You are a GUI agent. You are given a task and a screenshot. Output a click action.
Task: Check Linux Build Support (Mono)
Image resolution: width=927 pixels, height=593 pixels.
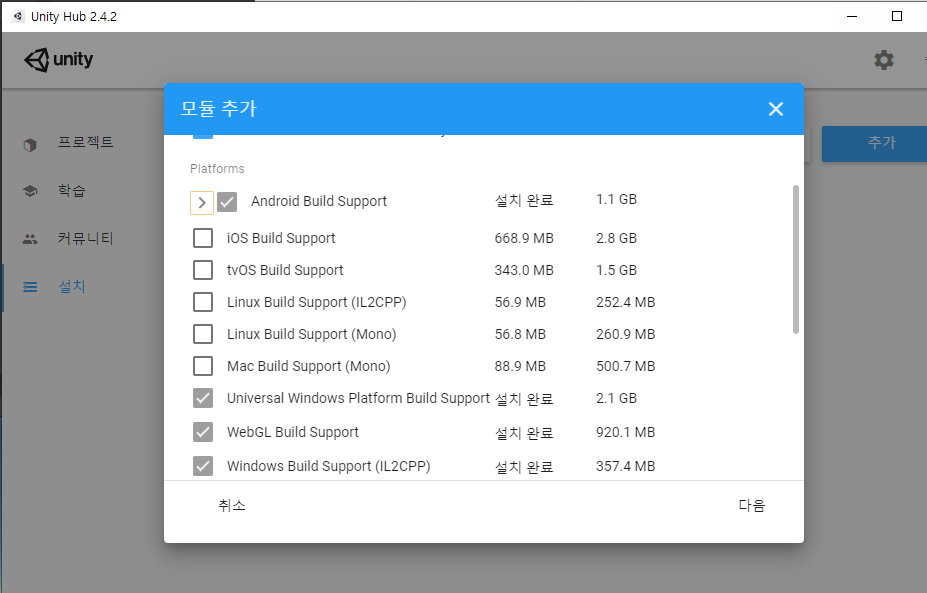tap(203, 333)
